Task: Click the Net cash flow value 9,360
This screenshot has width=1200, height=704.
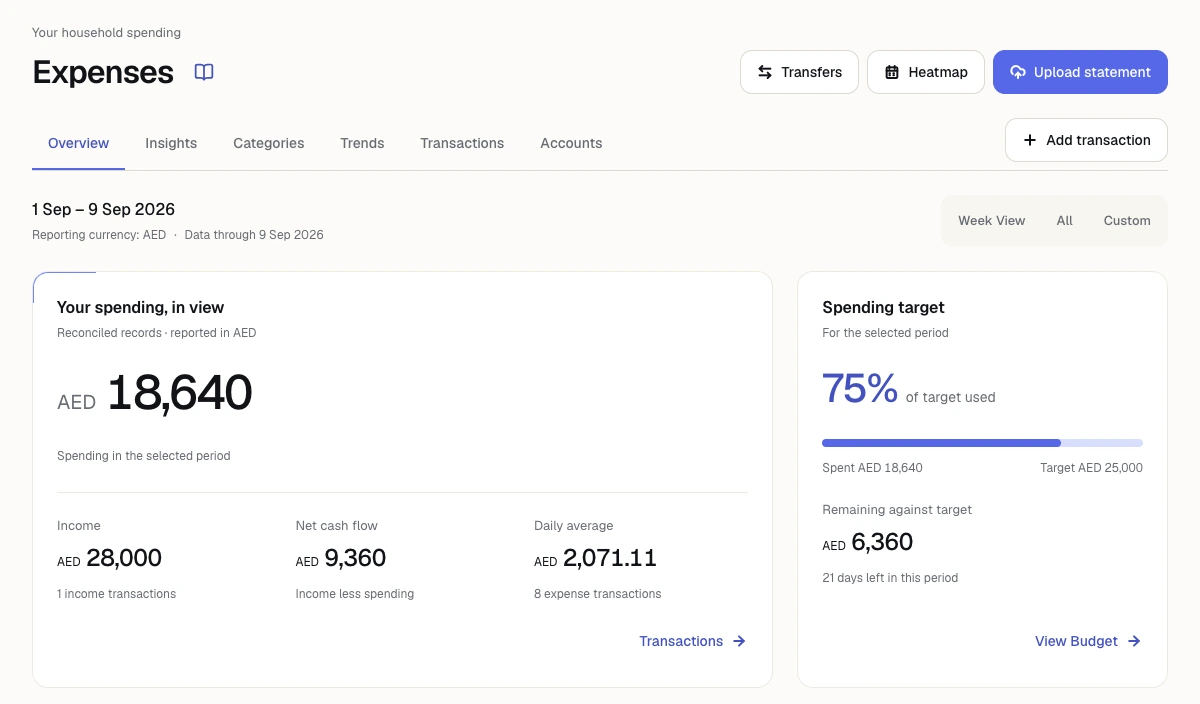Action: [355, 558]
